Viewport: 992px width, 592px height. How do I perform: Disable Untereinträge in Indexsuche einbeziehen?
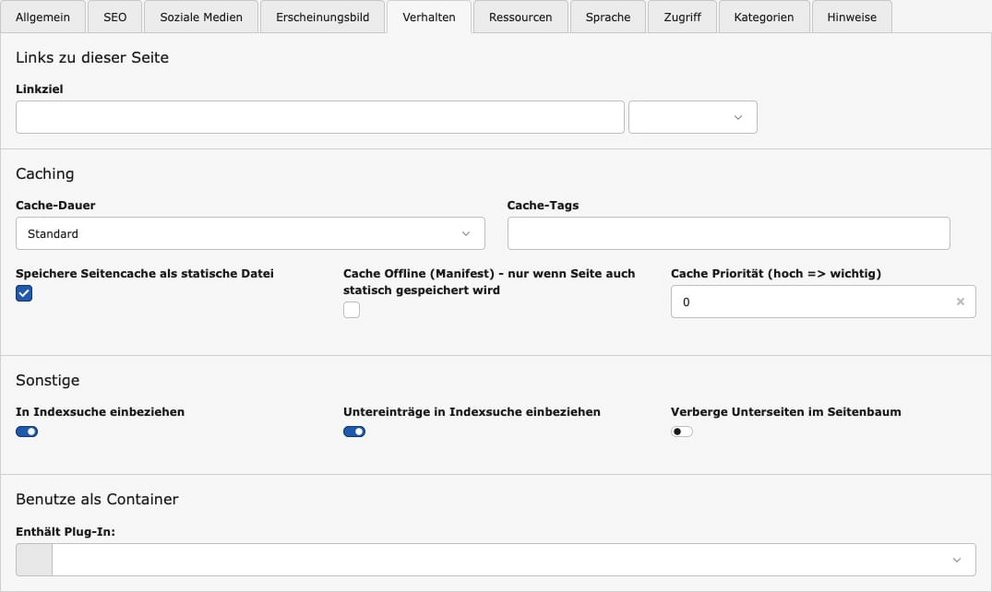354,432
